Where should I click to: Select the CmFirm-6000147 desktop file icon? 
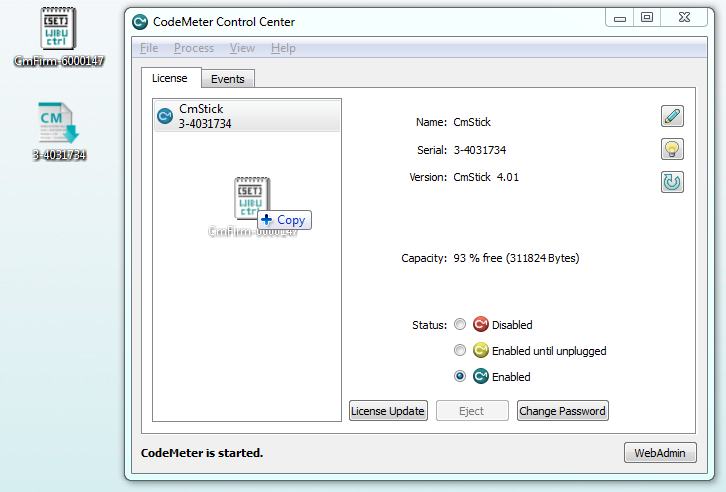pyautogui.click(x=59, y=37)
